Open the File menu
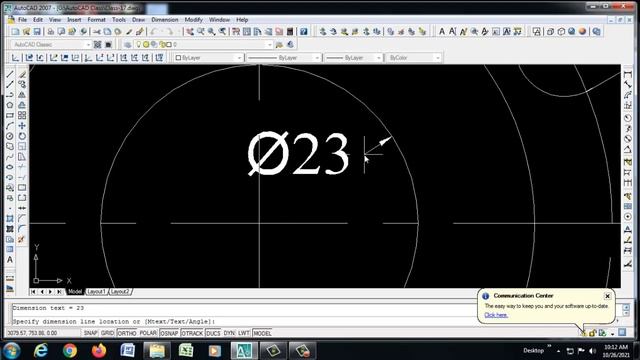The height and width of the screenshot is (360, 640). [22, 20]
